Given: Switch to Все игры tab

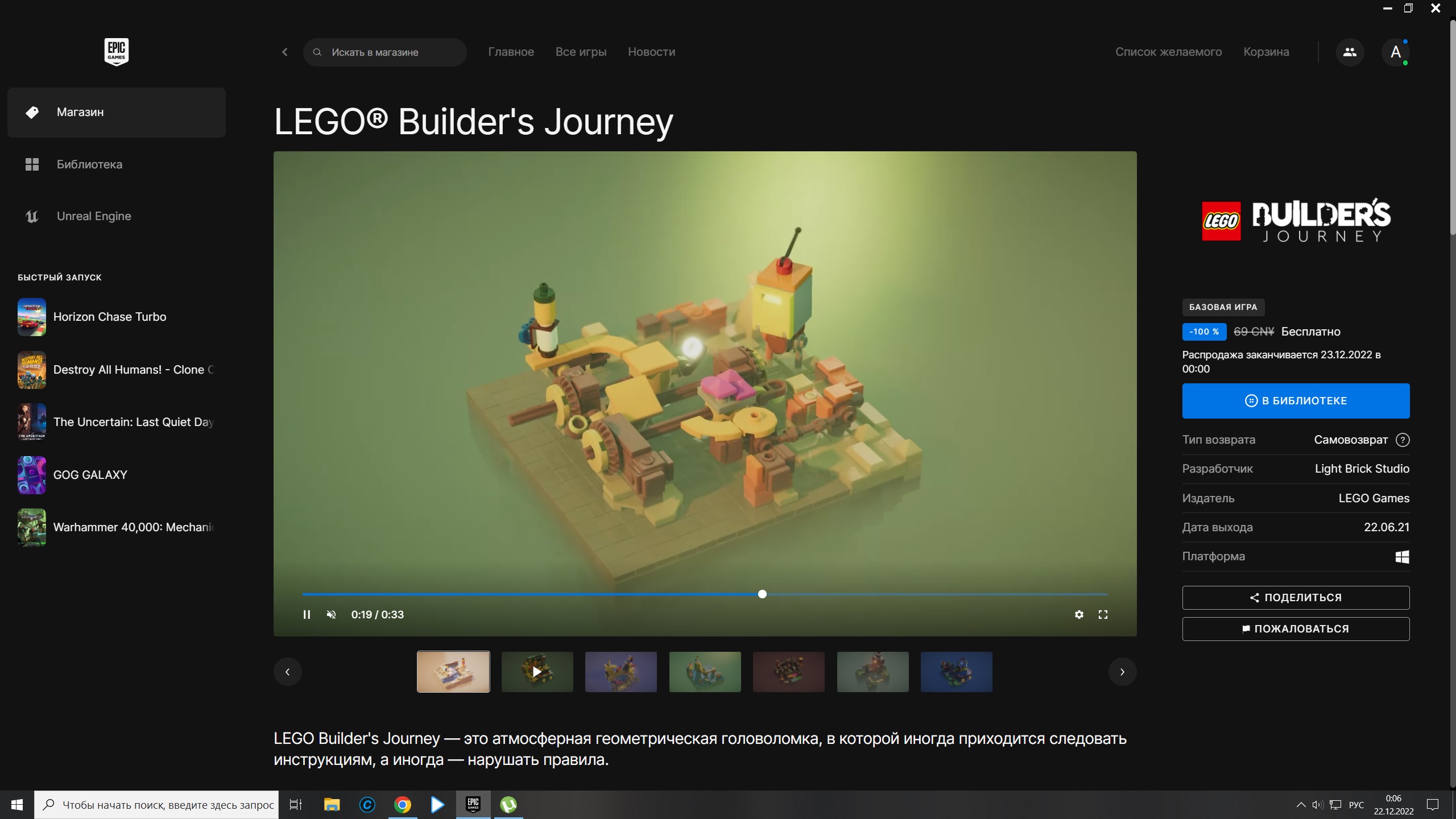Looking at the screenshot, I should (581, 52).
